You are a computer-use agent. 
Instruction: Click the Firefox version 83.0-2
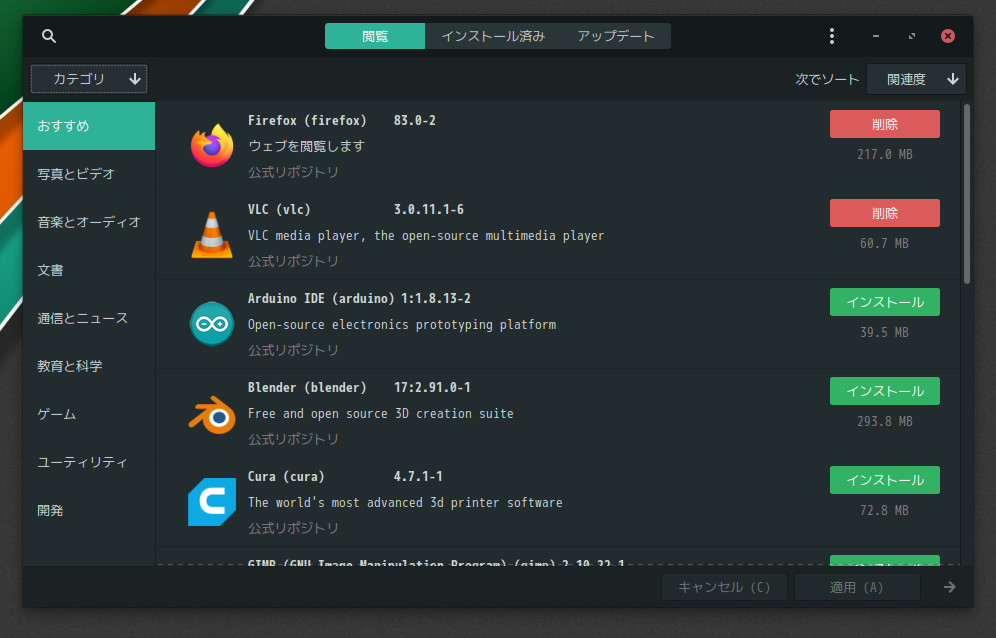pyautogui.click(x=415, y=121)
